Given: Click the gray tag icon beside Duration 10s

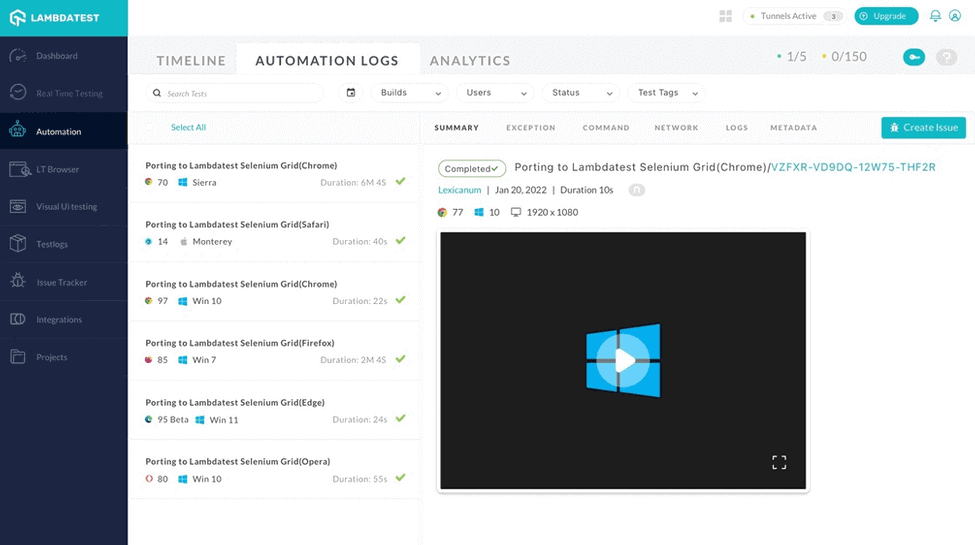Looking at the screenshot, I should coord(636,190).
